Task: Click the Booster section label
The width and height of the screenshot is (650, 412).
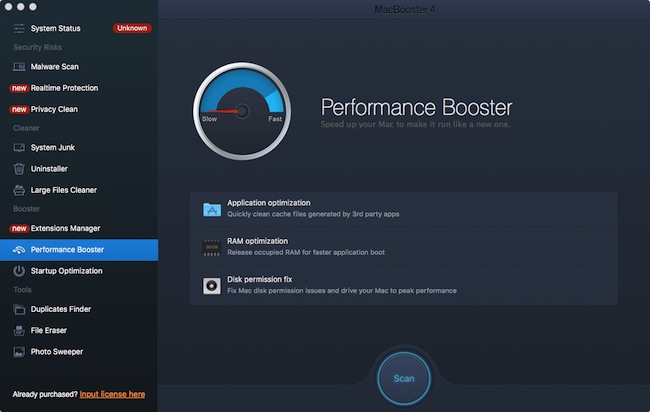Action: (x=27, y=209)
